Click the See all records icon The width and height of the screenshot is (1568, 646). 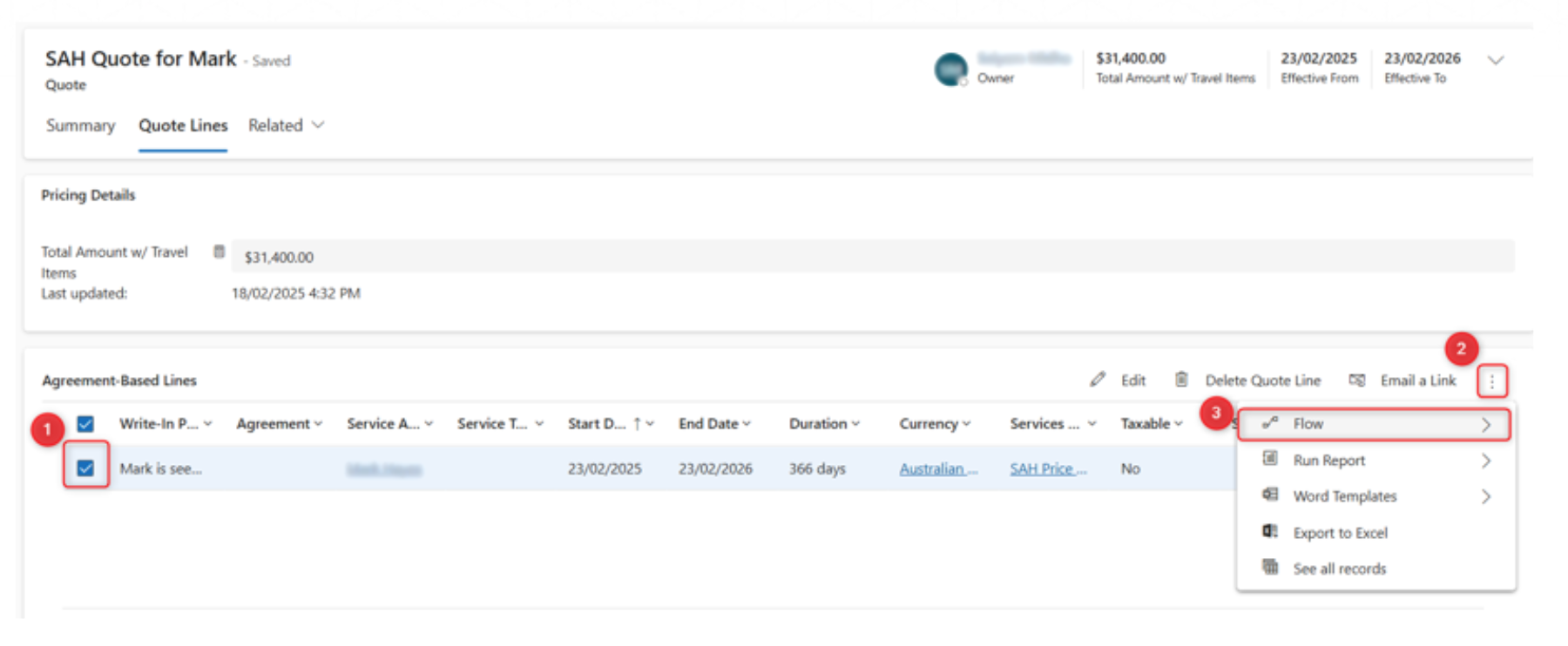pyautogui.click(x=1270, y=568)
